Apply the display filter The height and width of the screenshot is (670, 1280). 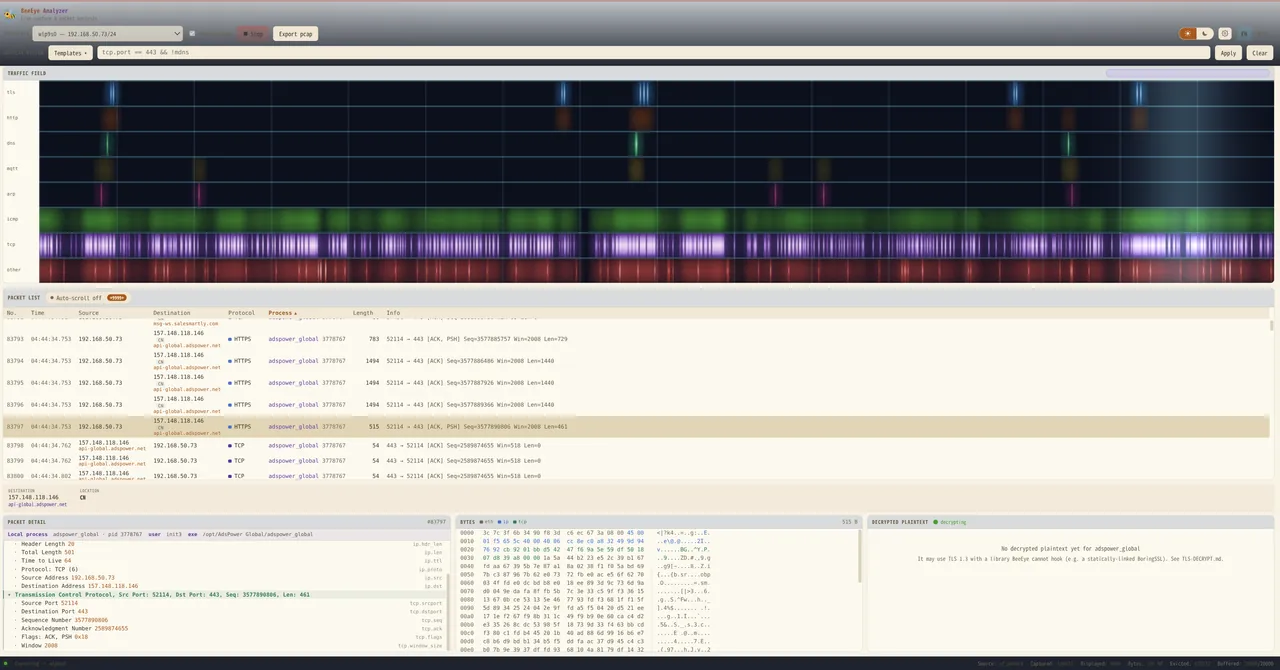[x=1228, y=53]
